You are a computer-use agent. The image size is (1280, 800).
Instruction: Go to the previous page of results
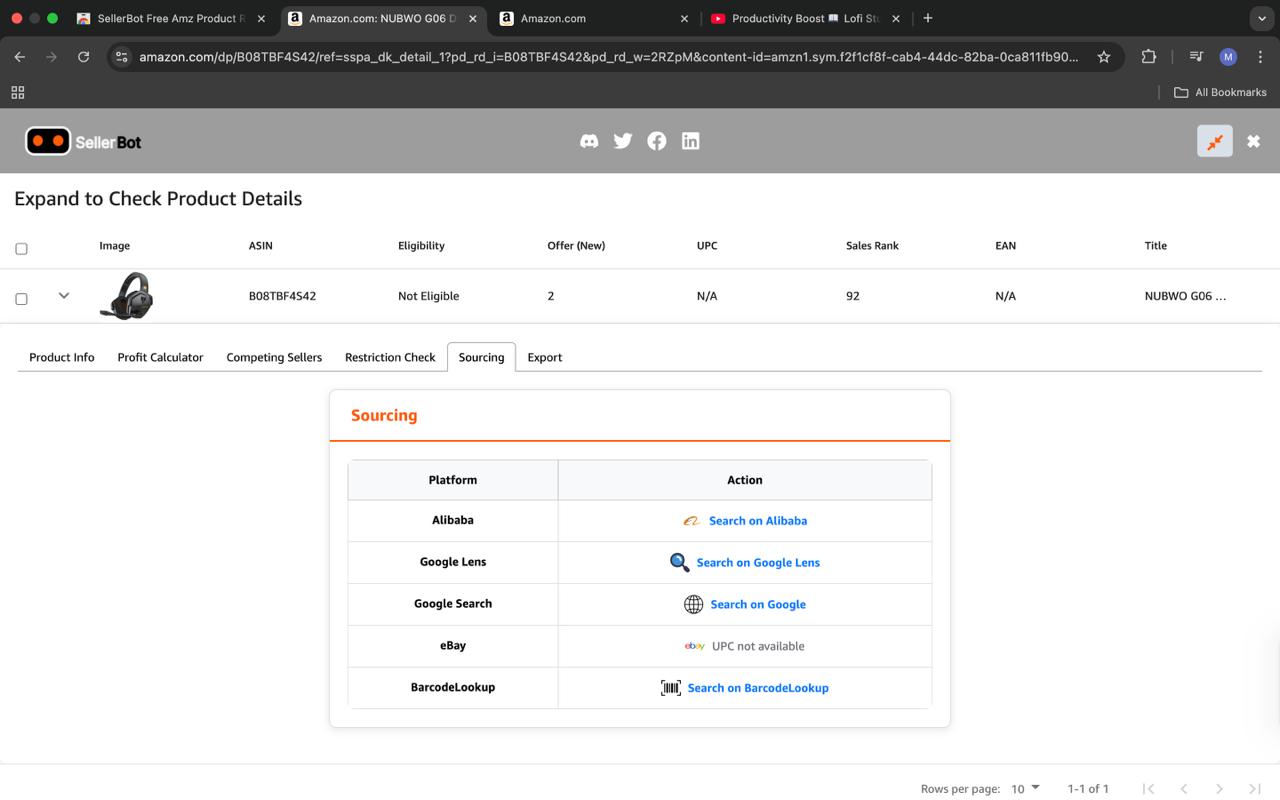[1184, 789]
